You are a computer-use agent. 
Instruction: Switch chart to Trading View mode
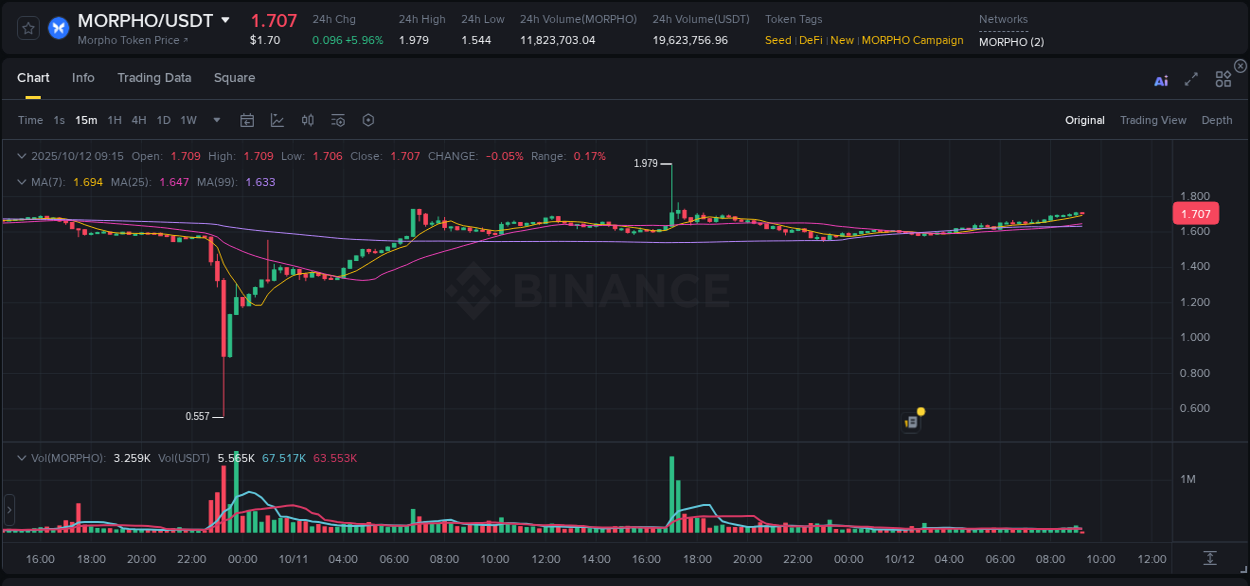(x=1153, y=120)
